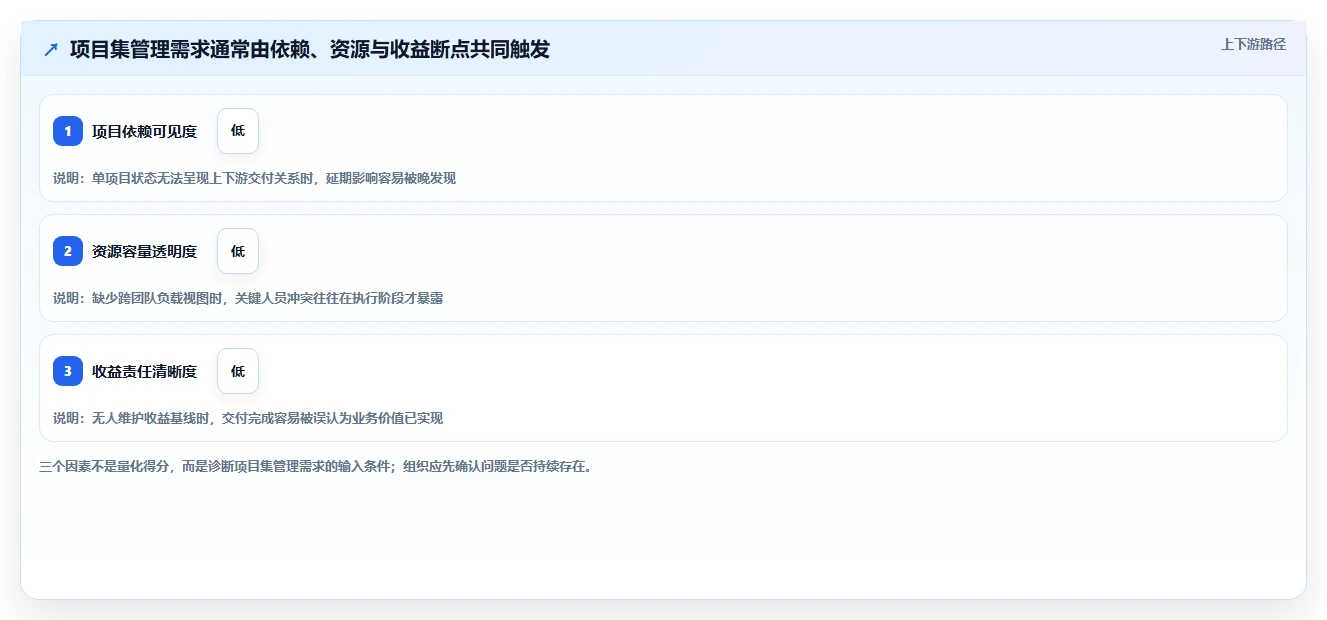This screenshot has width=1327, height=620.
Task: Click the 上下游路径 label in header
Action: [1253, 44]
